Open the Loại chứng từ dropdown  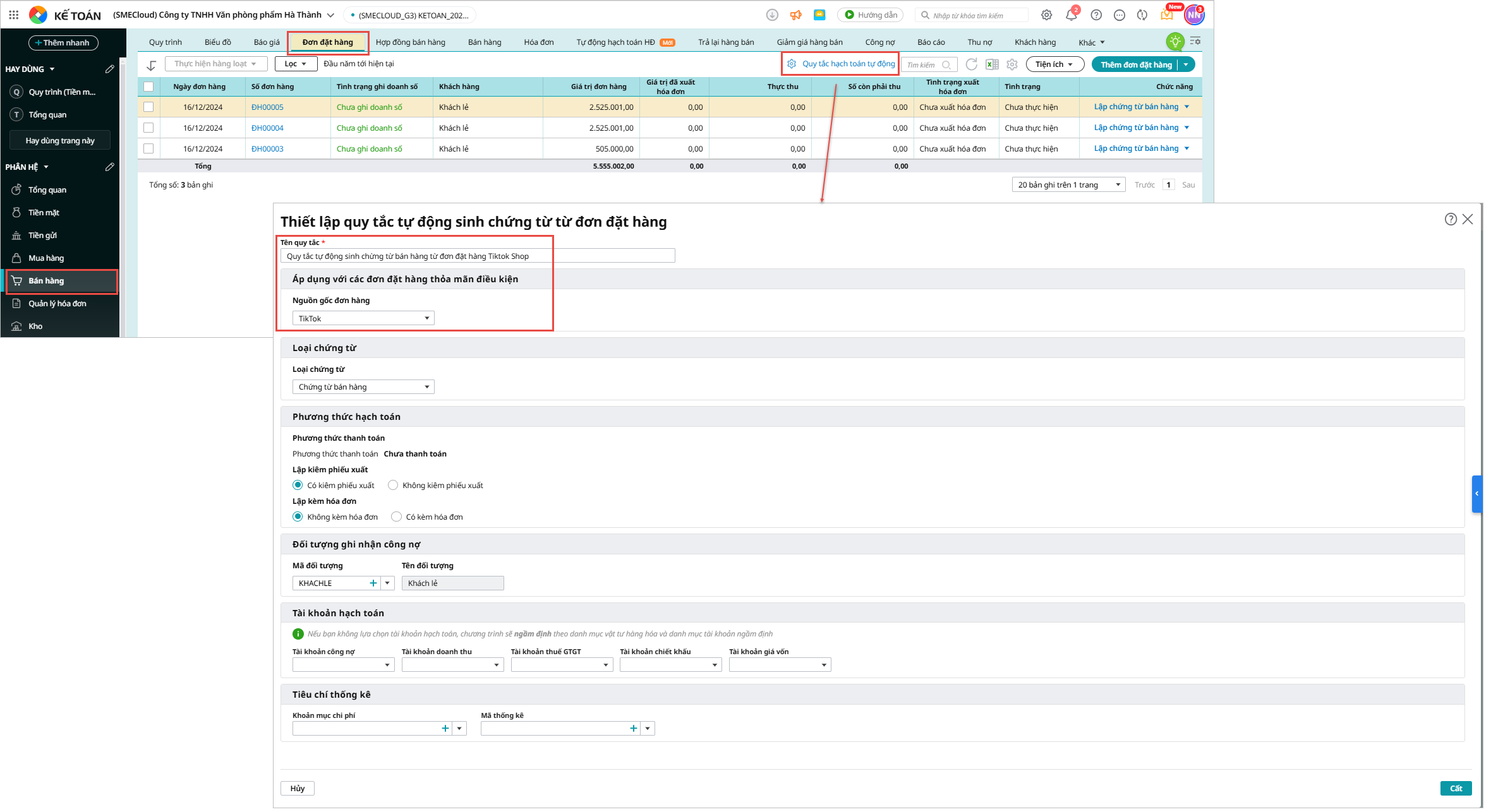(363, 386)
